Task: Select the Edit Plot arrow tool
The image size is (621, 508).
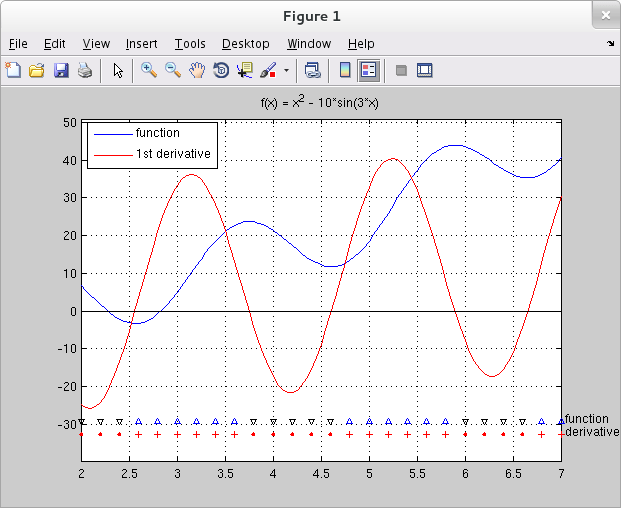Action: [118, 70]
